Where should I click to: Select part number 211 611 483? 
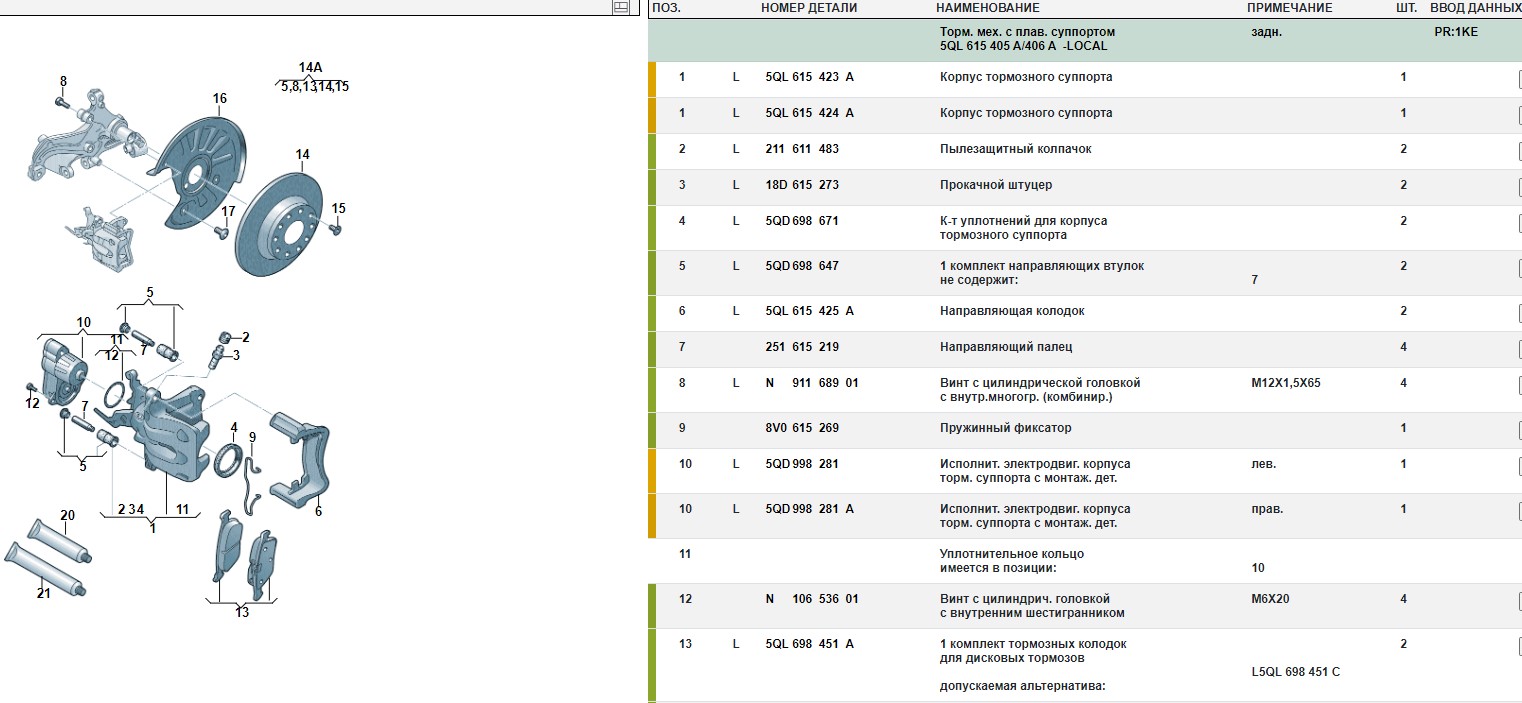(802, 149)
